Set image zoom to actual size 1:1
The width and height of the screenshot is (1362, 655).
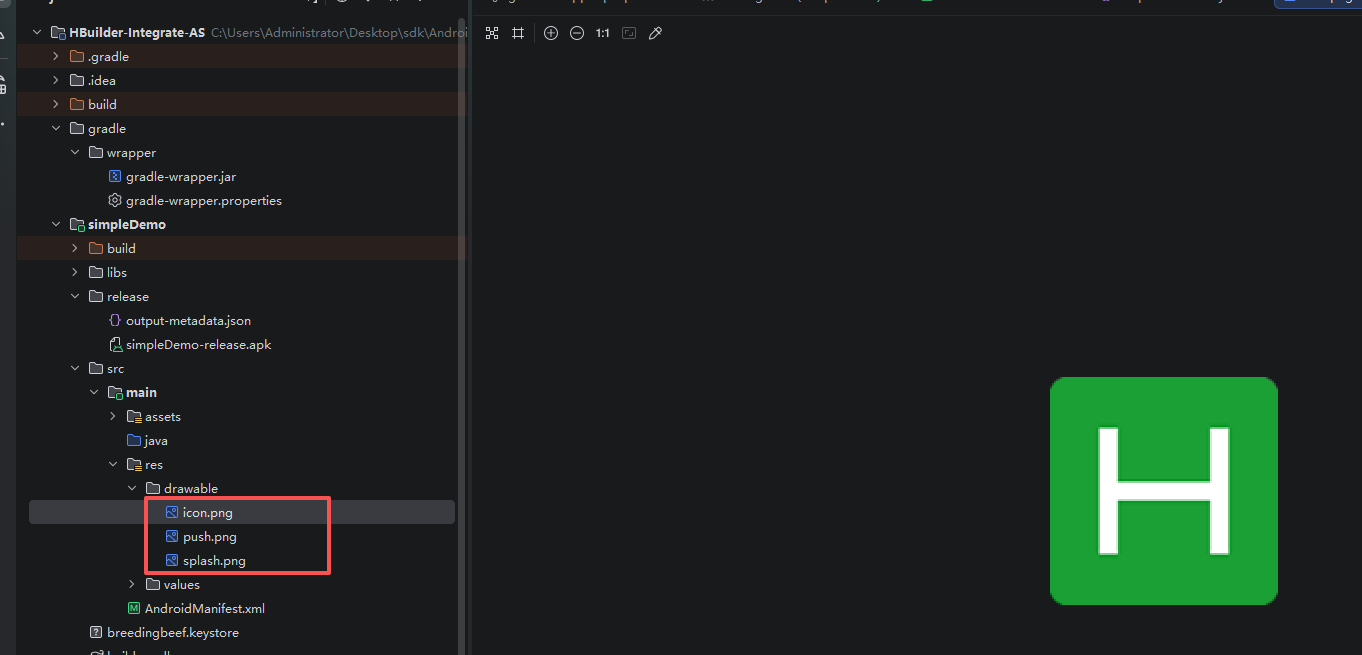(602, 33)
